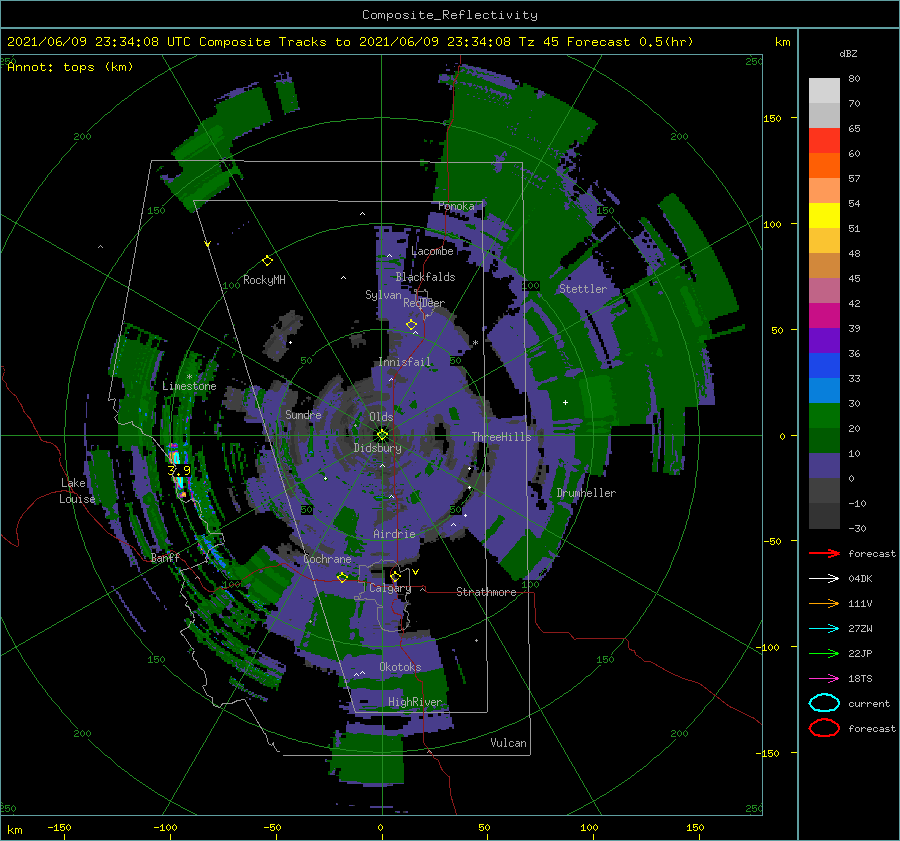The width and height of the screenshot is (900, 841).
Task: Select the white 04DK arrow symbol
Action: pyautogui.click(x=824, y=578)
